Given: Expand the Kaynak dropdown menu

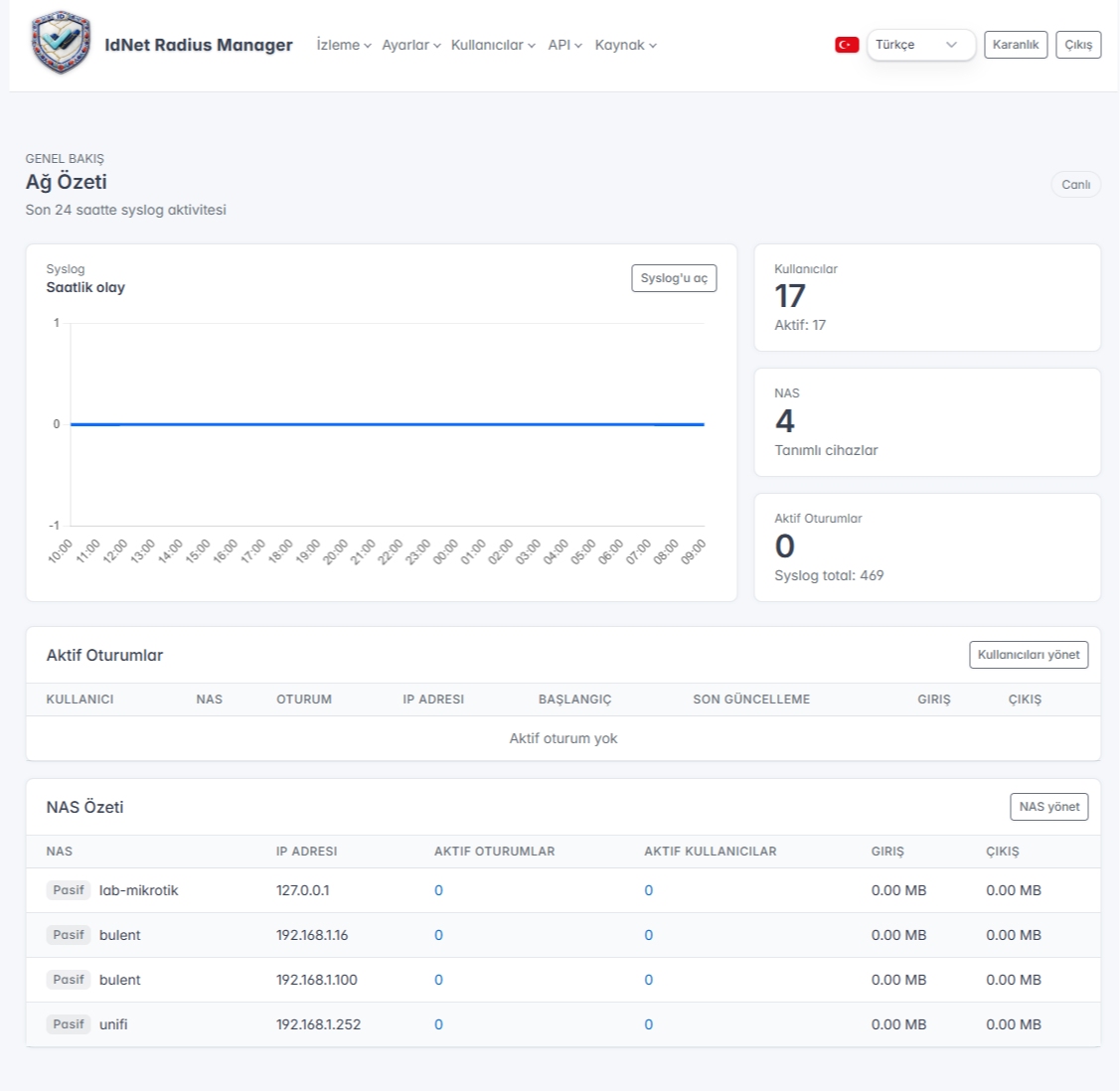Looking at the screenshot, I should click(625, 45).
